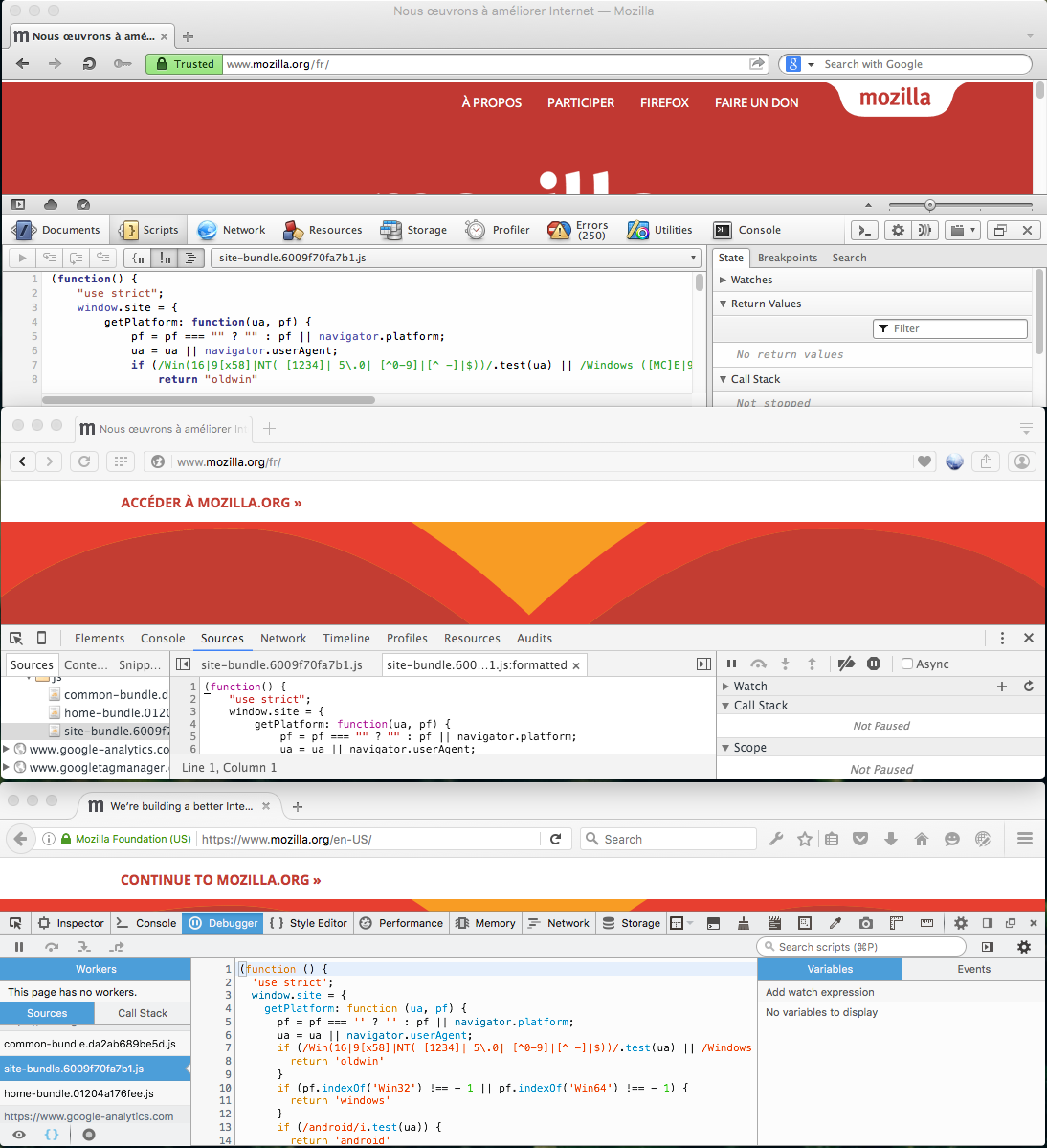Viewport: 1047px width, 1148px height.
Task: Click the ACCÉDER À MOZILLA.ORG link
Action: coord(212,503)
